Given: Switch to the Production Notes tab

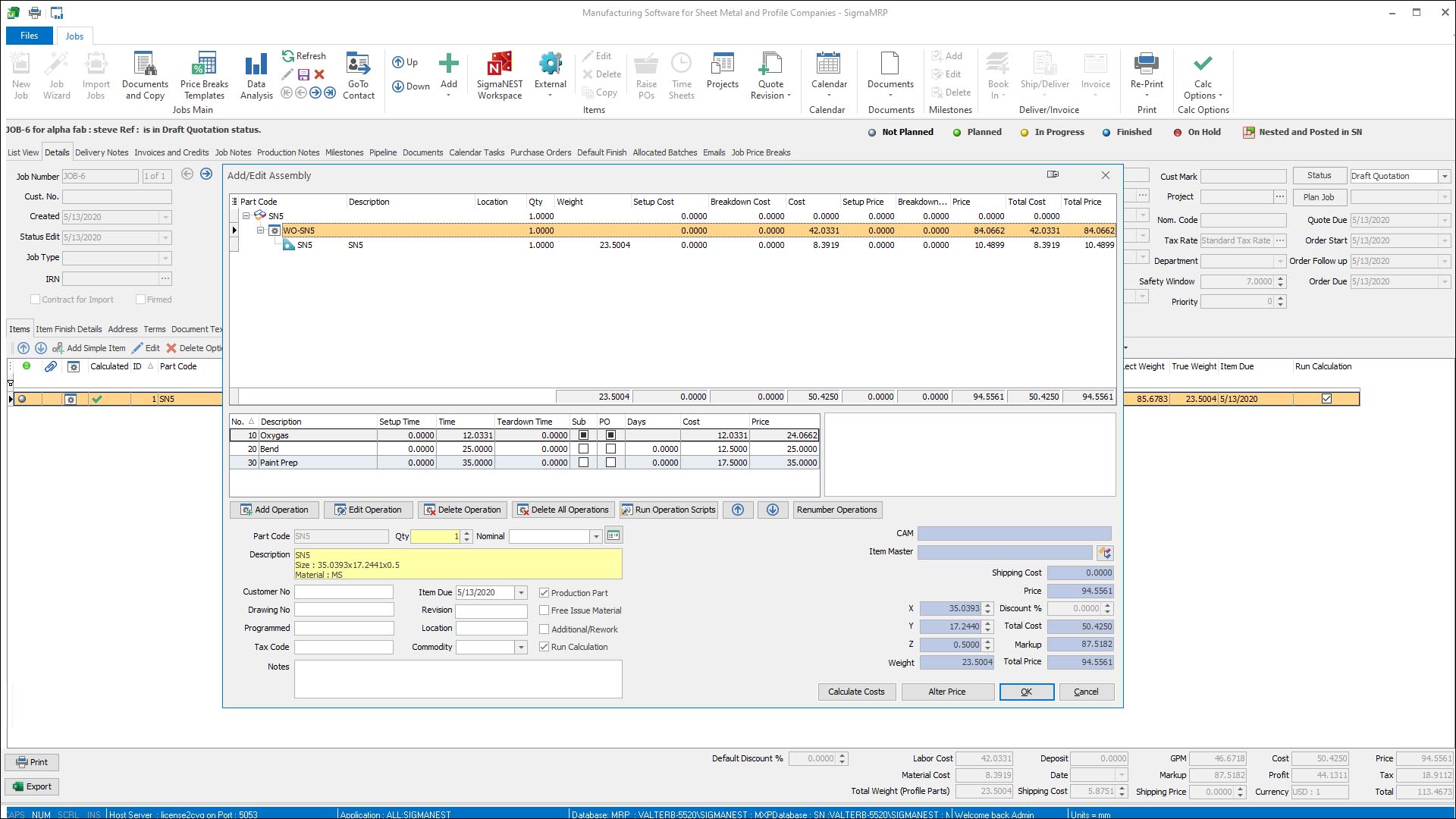Looking at the screenshot, I should point(287,152).
